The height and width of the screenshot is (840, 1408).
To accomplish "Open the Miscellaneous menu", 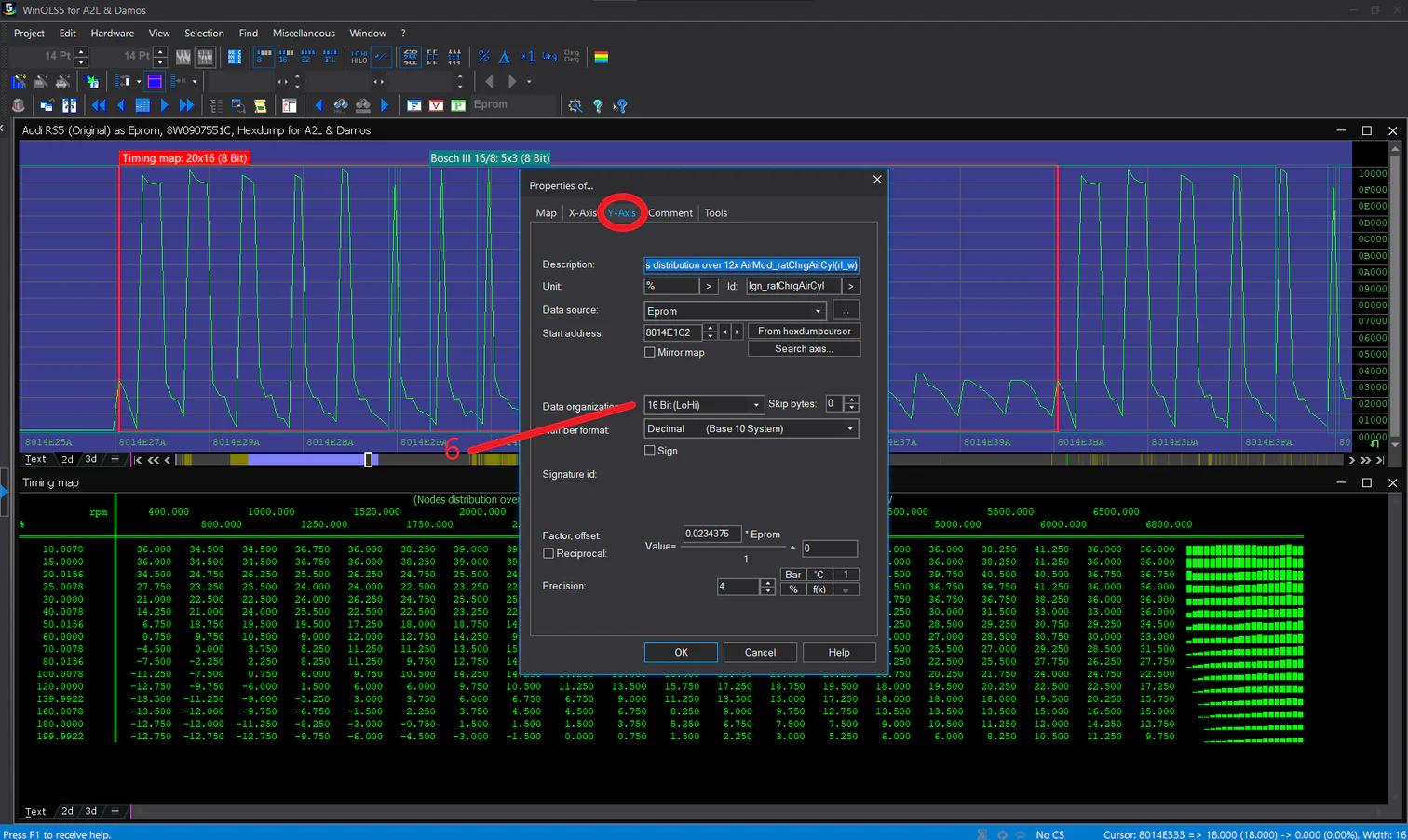I will point(304,33).
